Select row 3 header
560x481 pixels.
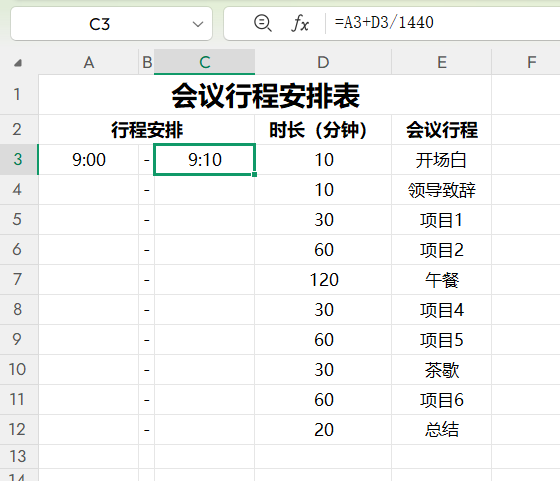click(x=19, y=159)
